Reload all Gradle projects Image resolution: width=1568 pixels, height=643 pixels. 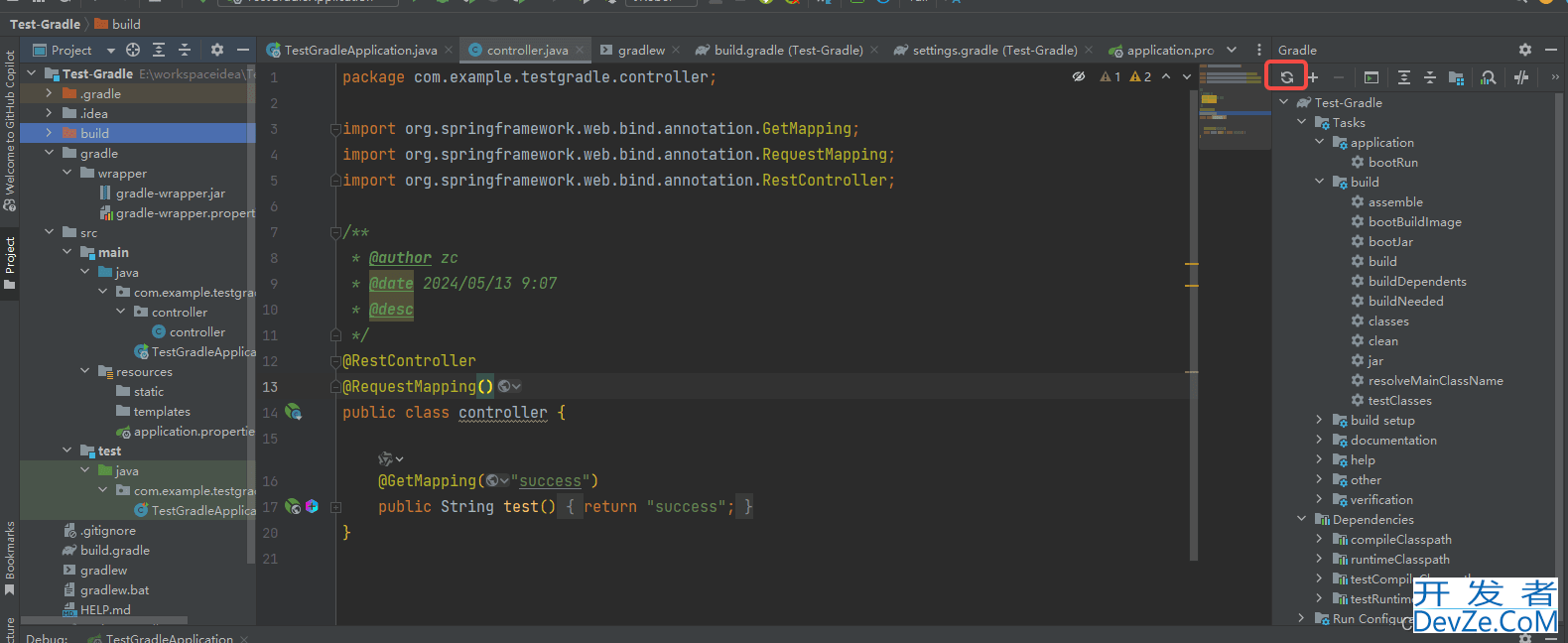1286,77
